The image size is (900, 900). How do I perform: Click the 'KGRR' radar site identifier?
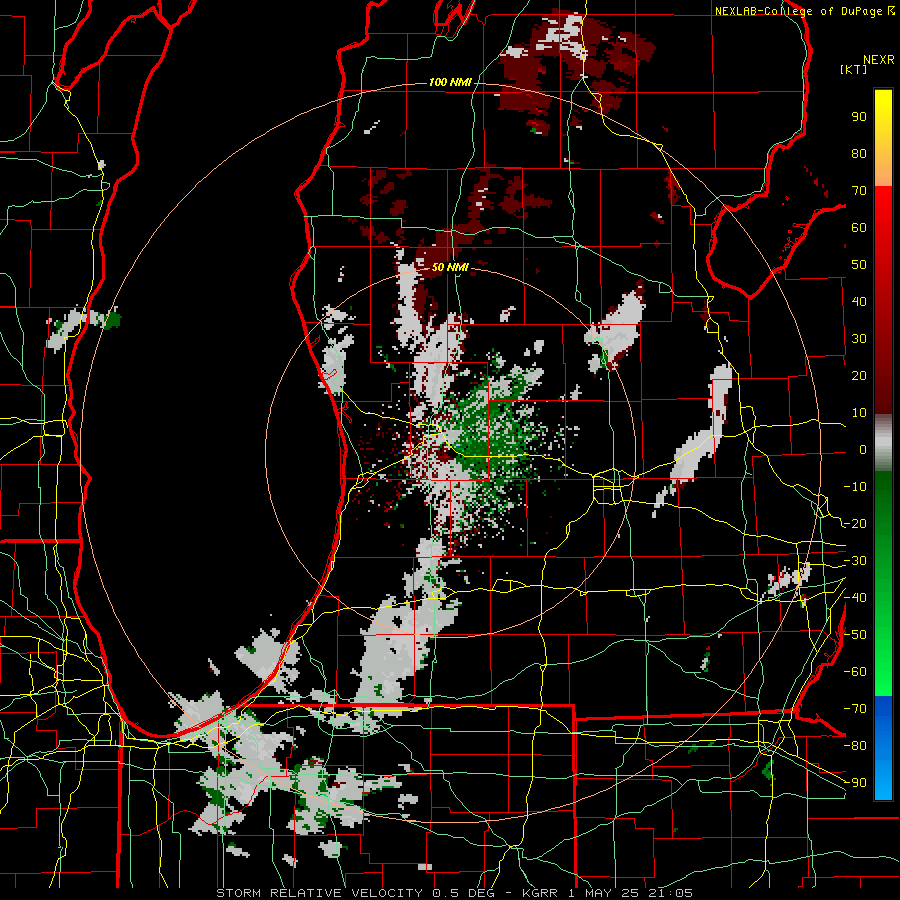[x=540, y=893]
